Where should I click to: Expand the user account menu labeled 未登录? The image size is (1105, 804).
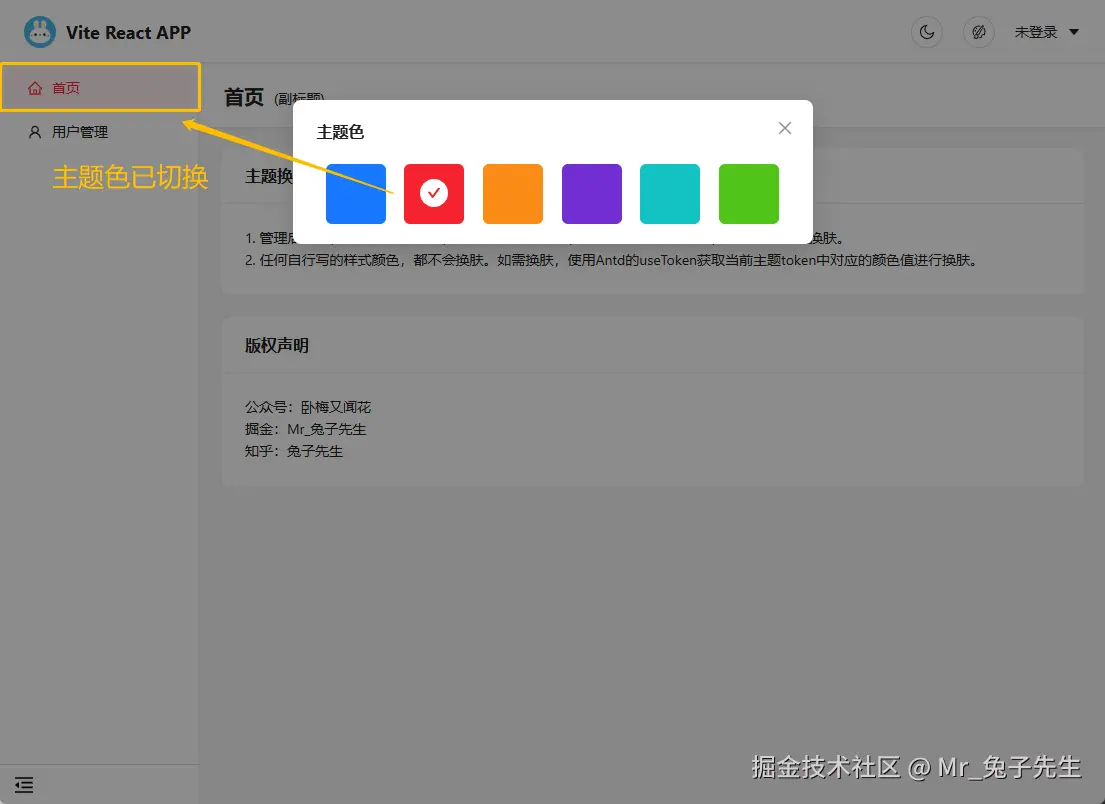click(1037, 31)
